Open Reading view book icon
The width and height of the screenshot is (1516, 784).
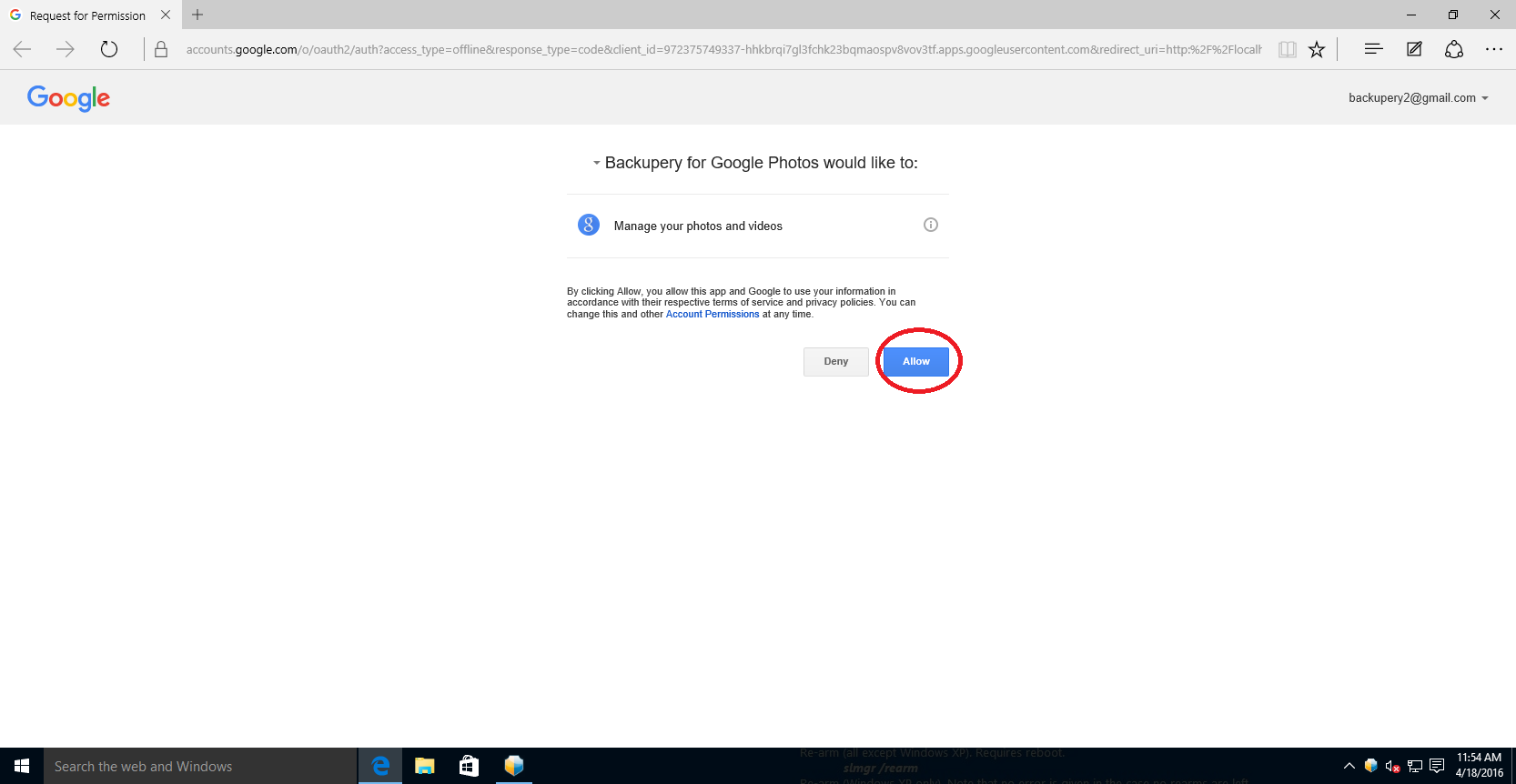[x=1287, y=49]
